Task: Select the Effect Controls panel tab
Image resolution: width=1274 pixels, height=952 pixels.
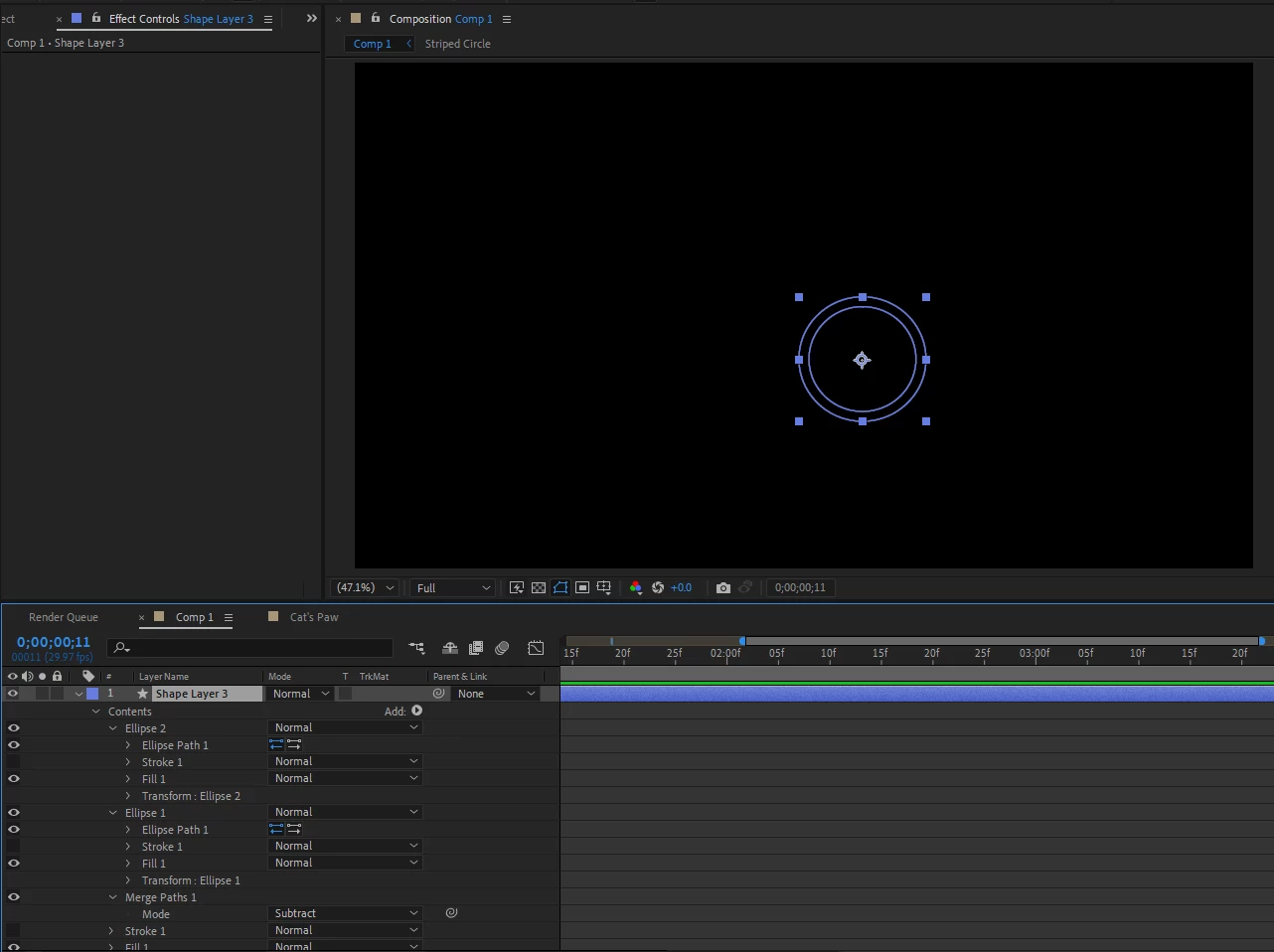Action: pos(181,19)
